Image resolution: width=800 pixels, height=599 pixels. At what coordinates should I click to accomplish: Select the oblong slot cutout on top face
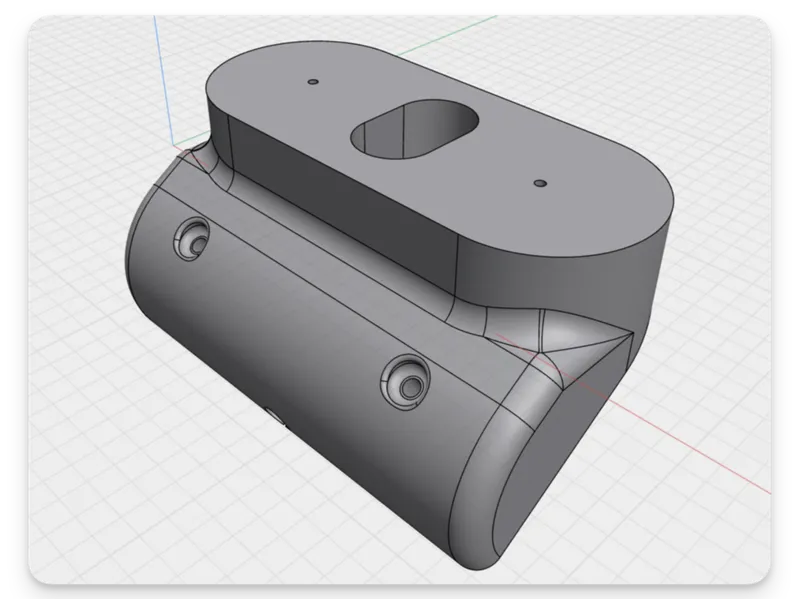[414, 129]
